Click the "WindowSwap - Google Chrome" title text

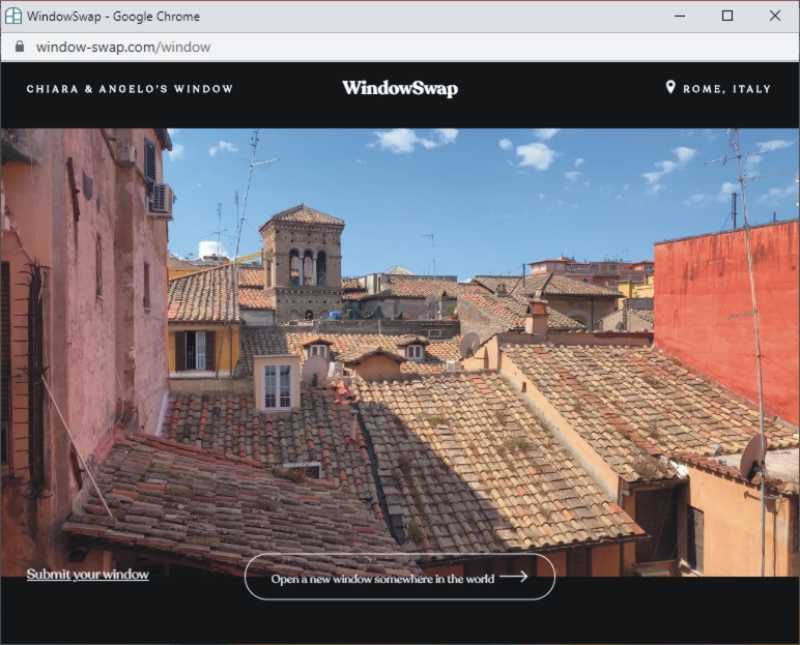tap(113, 16)
